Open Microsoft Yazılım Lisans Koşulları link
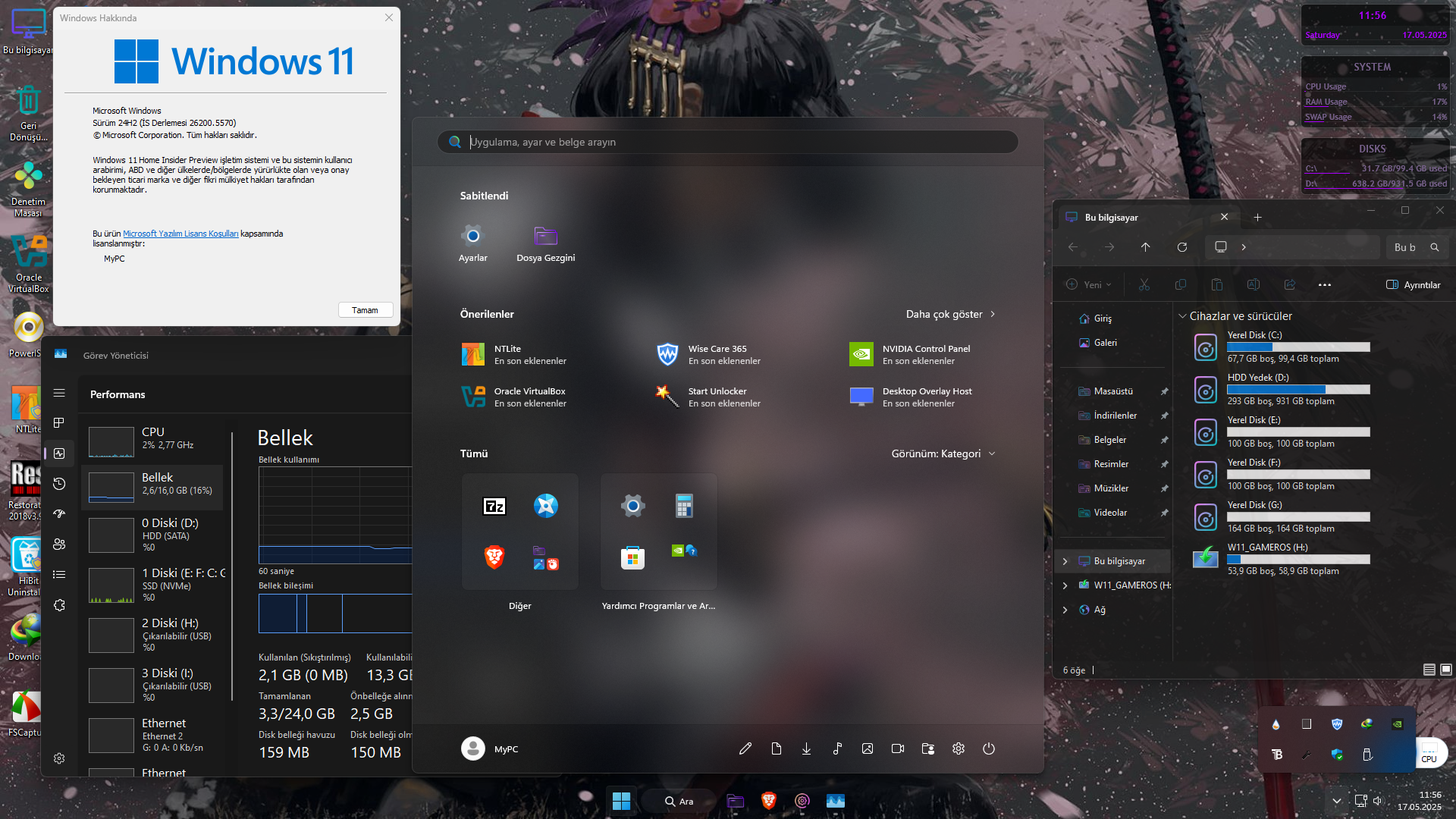 click(180, 234)
